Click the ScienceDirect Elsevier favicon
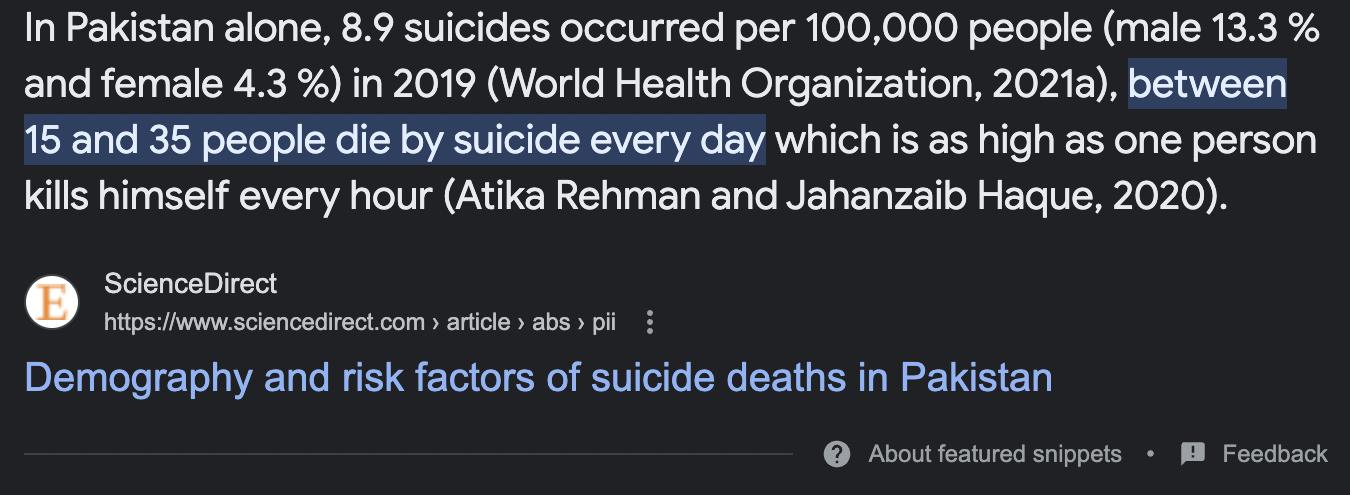Viewport: 1350px width, 495px height. pos(52,301)
